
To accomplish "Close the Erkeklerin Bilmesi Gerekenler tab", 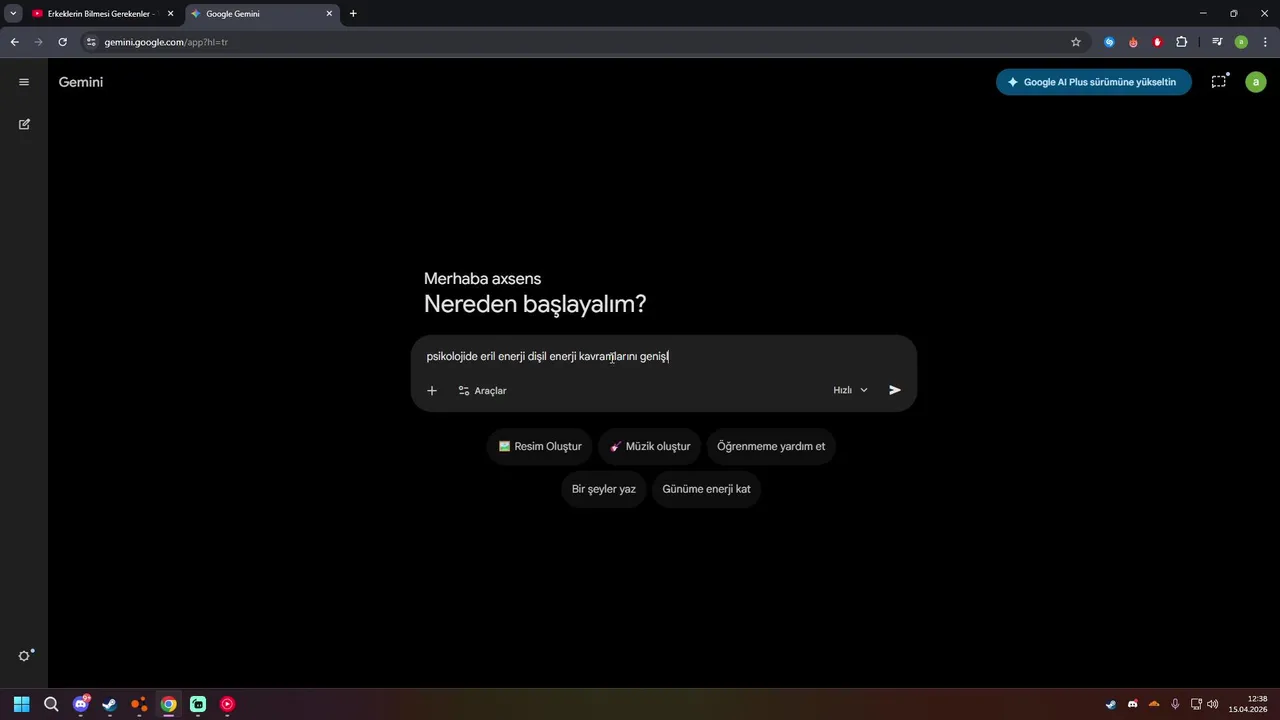I will 170,14.
